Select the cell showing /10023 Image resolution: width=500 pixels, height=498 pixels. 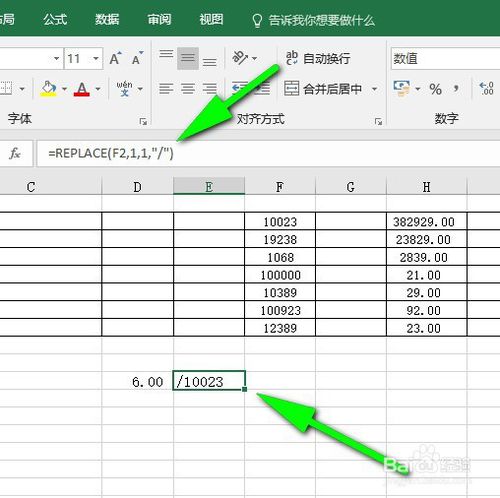click(209, 380)
